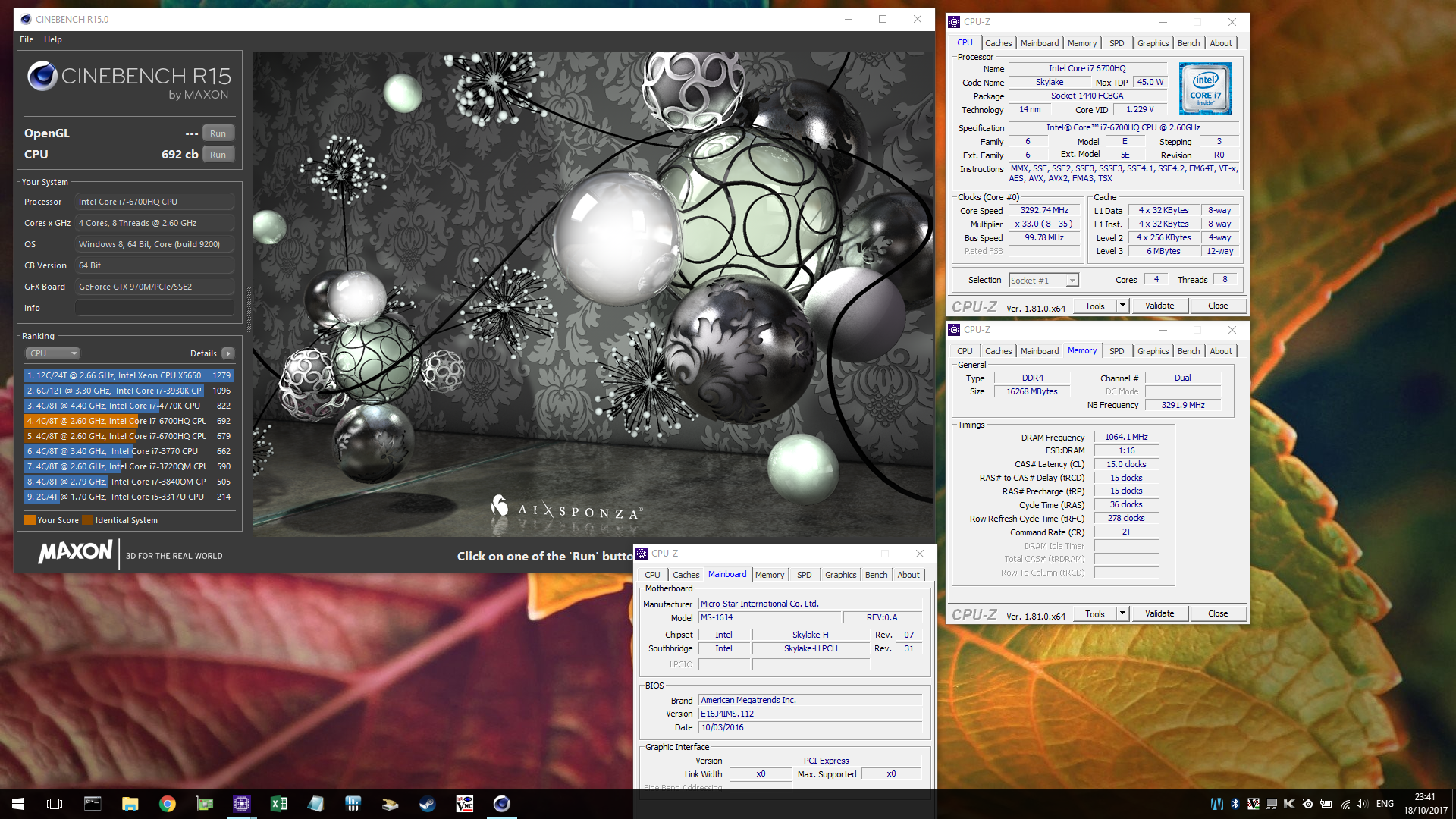Select ranking row i7-3930K score 1096

pos(129,391)
